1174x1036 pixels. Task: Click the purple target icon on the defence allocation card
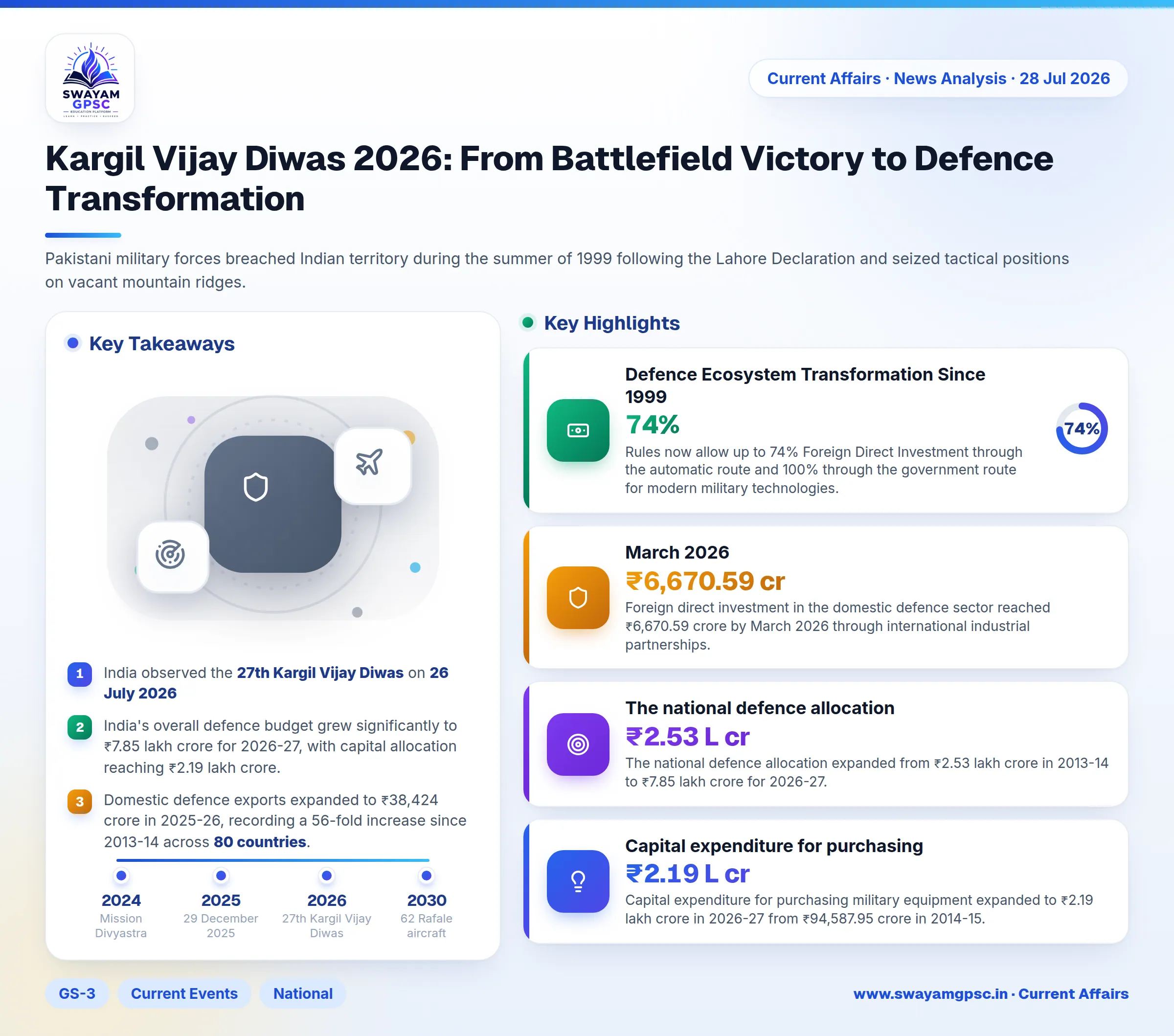pos(578,744)
